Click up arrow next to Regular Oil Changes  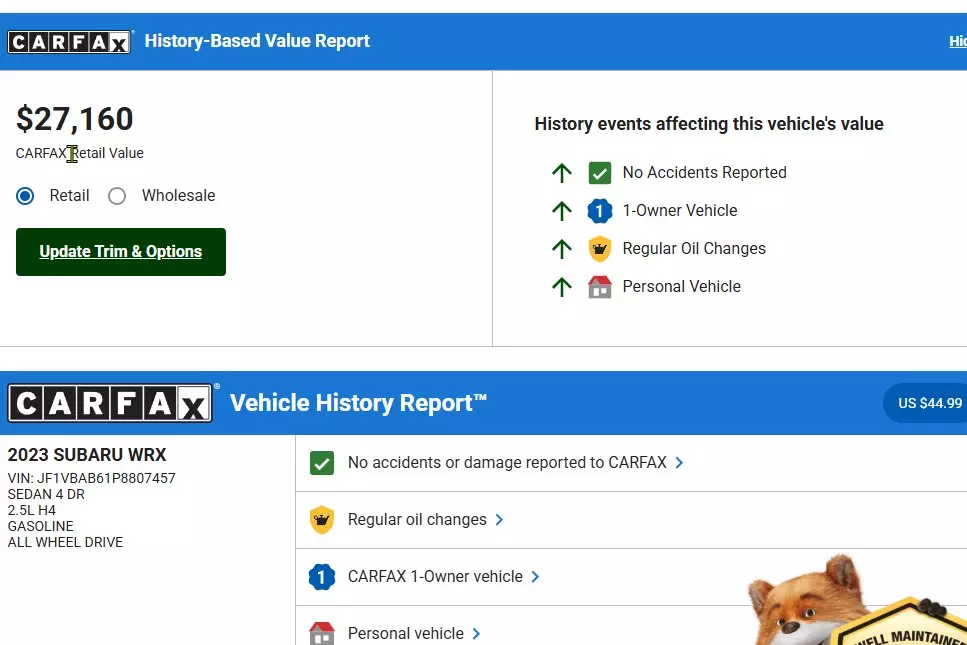(x=561, y=249)
